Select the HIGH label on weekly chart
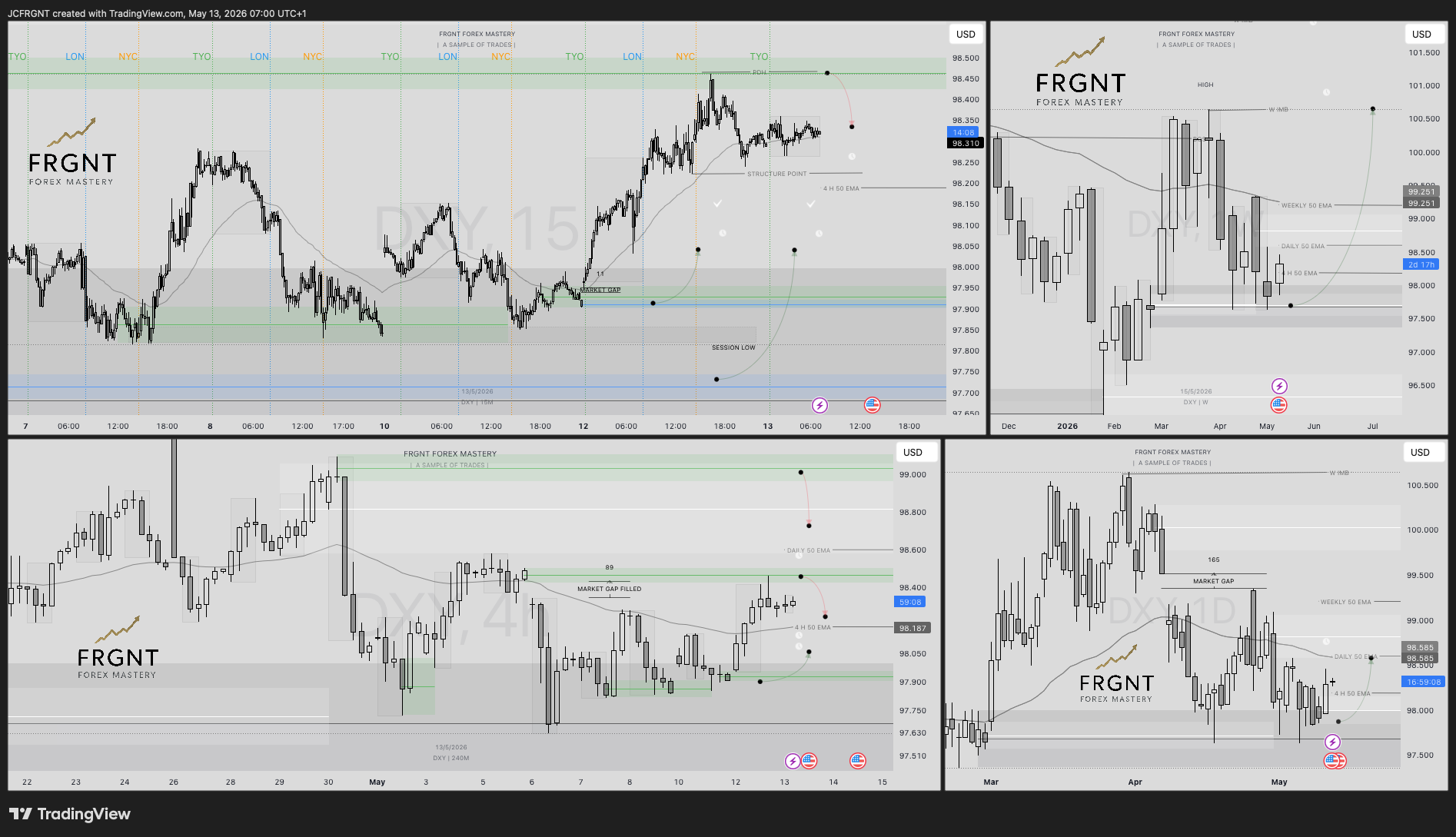This screenshot has height=837, width=1456. (x=1205, y=85)
